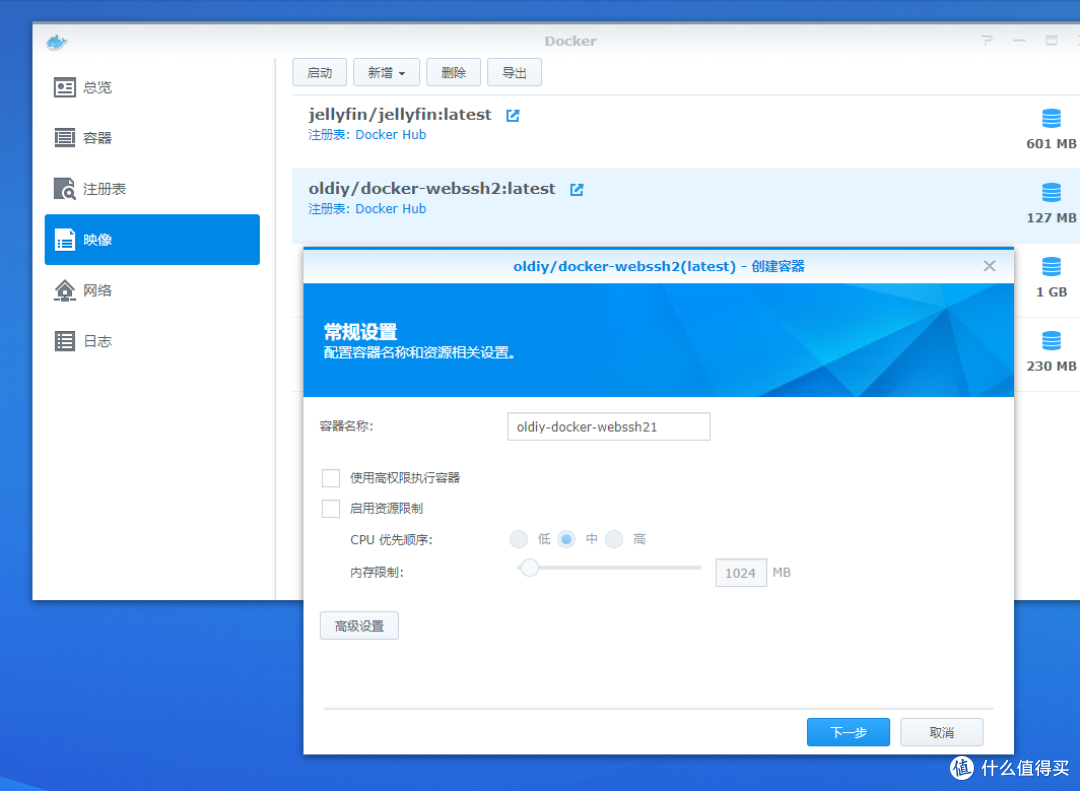Screen dimensions: 1080x791
Task: Click the Docker whale icon in titlebar
Action: click(56, 41)
